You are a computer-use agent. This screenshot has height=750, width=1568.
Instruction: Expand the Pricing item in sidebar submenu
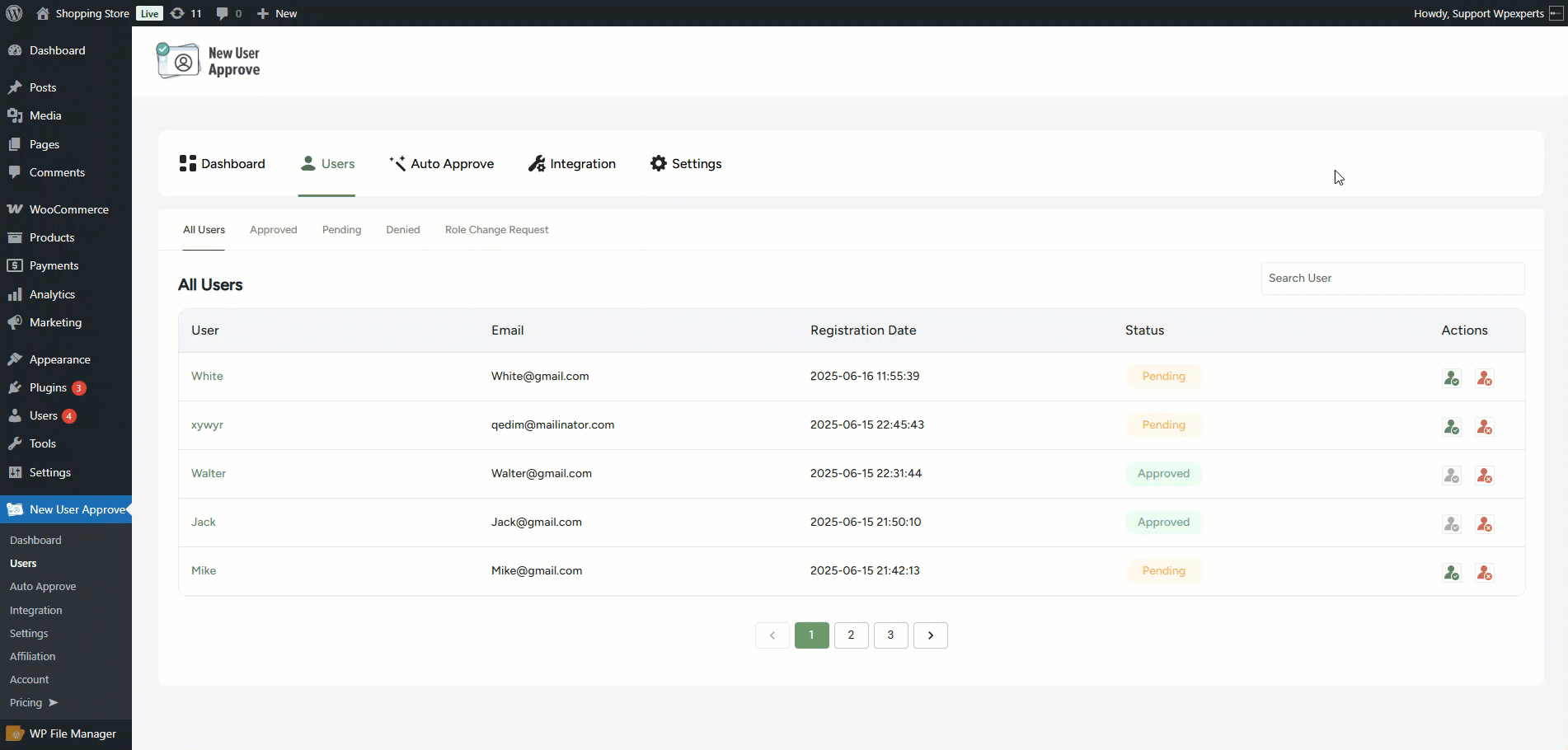click(x=33, y=702)
